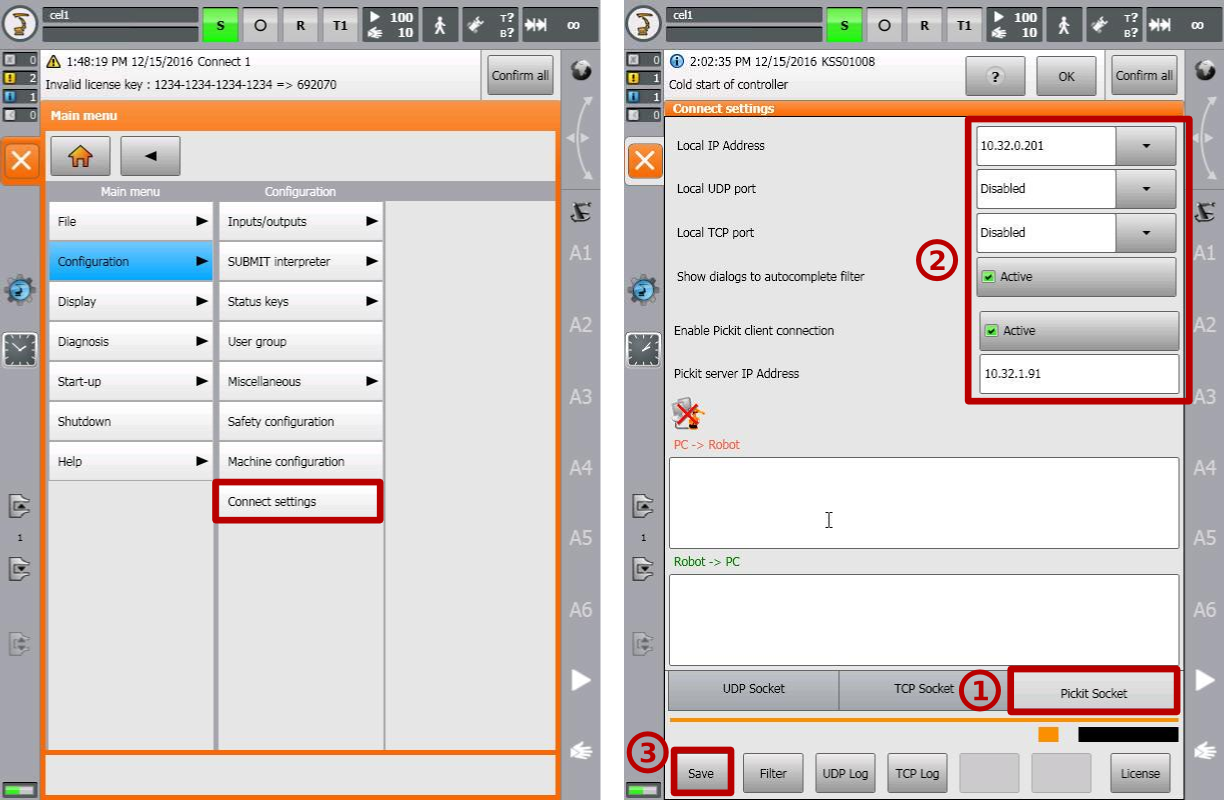Click the clock icon left of Main menu panel

pyautogui.click(x=20, y=349)
